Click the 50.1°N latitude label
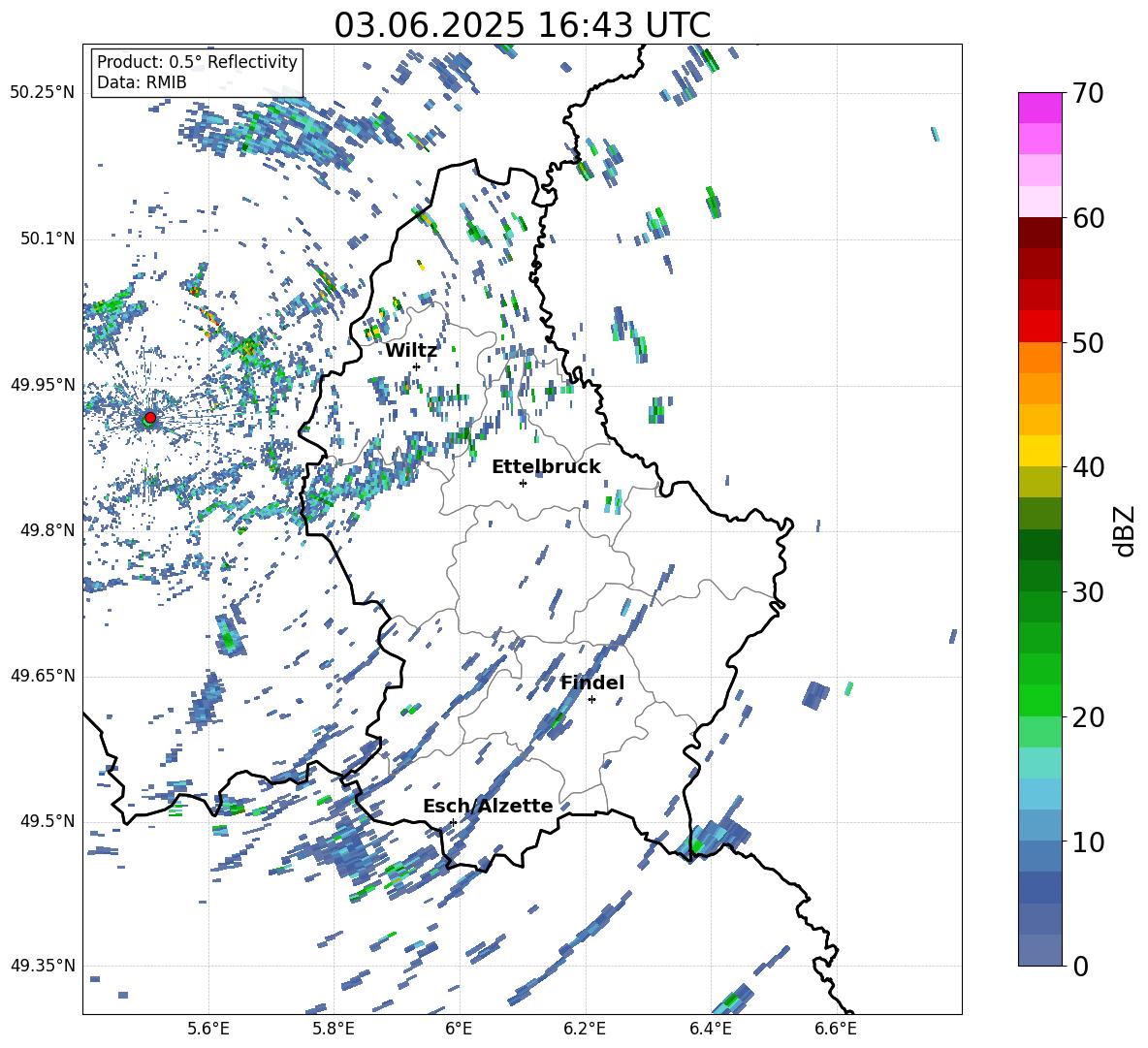This screenshot has height=1048, width=1148. point(47,238)
